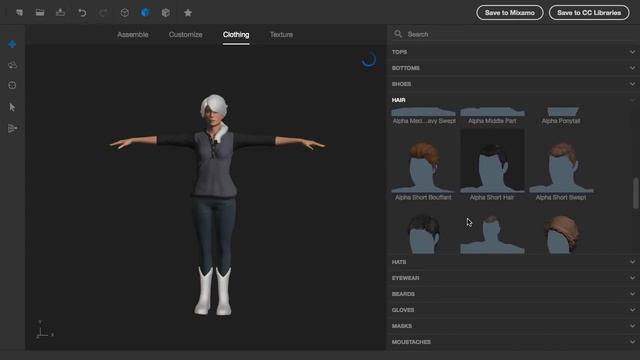Image resolution: width=640 pixels, height=360 pixels.
Task: Select the blue shaded cube view mode
Action: tap(145, 13)
